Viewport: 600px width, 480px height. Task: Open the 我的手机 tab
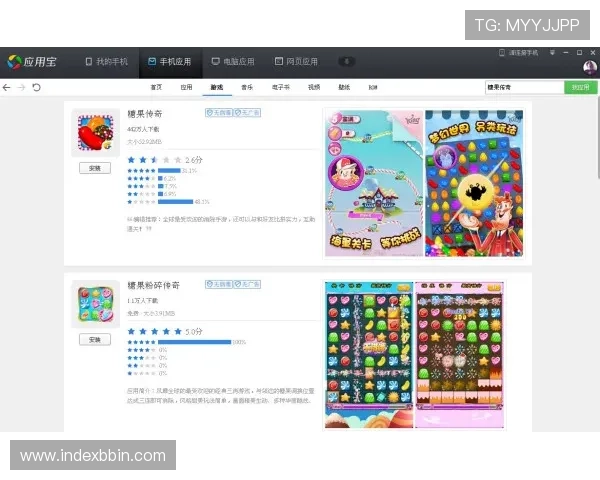click(x=106, y=62)
